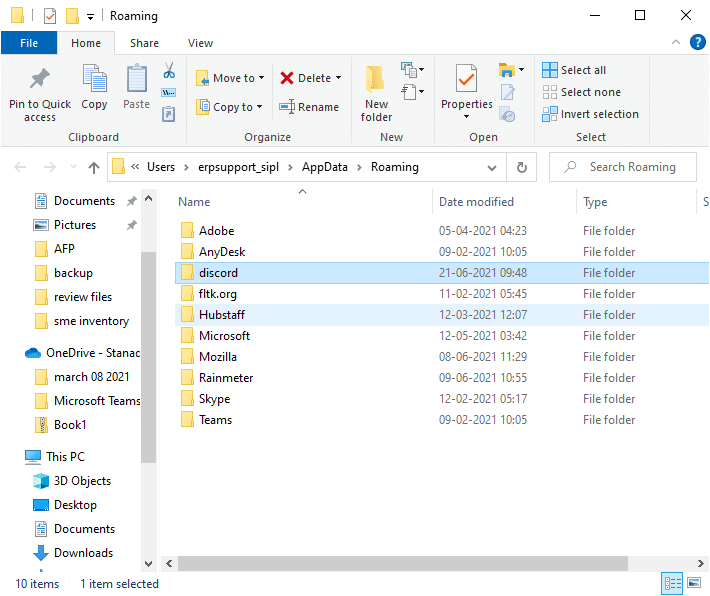Screen dimensions: 710x596
Task: Click the Cut scissors icon
Action: 169,70
